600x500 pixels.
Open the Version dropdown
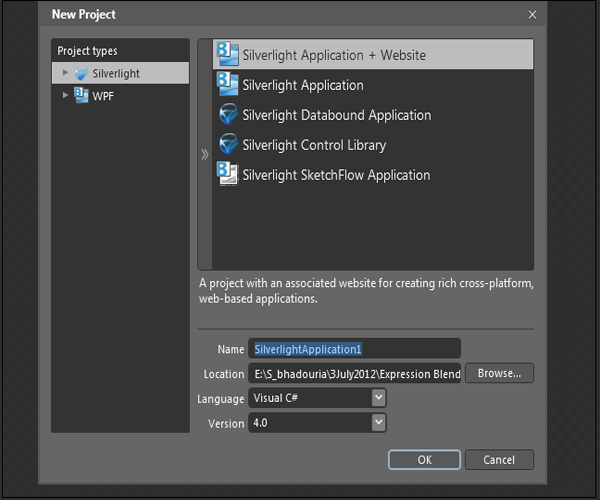378,423
